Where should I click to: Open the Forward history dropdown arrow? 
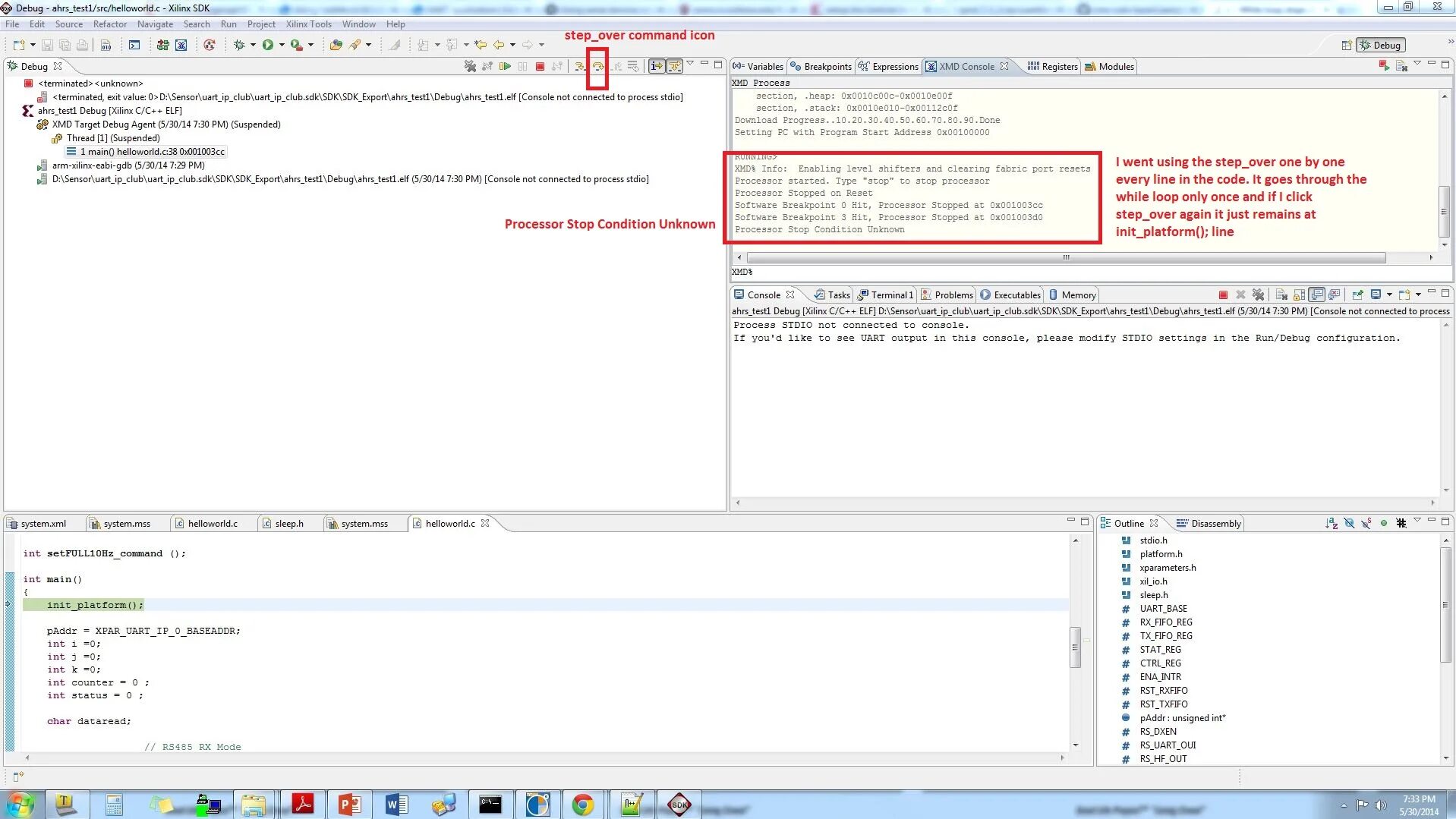click(x=541, y=46)
